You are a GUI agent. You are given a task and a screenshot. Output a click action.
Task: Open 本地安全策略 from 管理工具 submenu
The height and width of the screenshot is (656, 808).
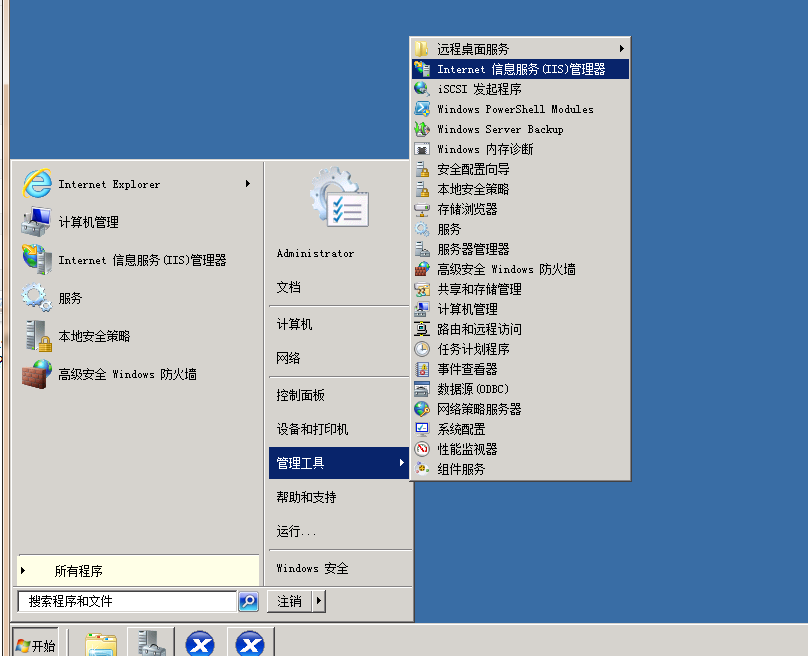[x=520, y=189]
